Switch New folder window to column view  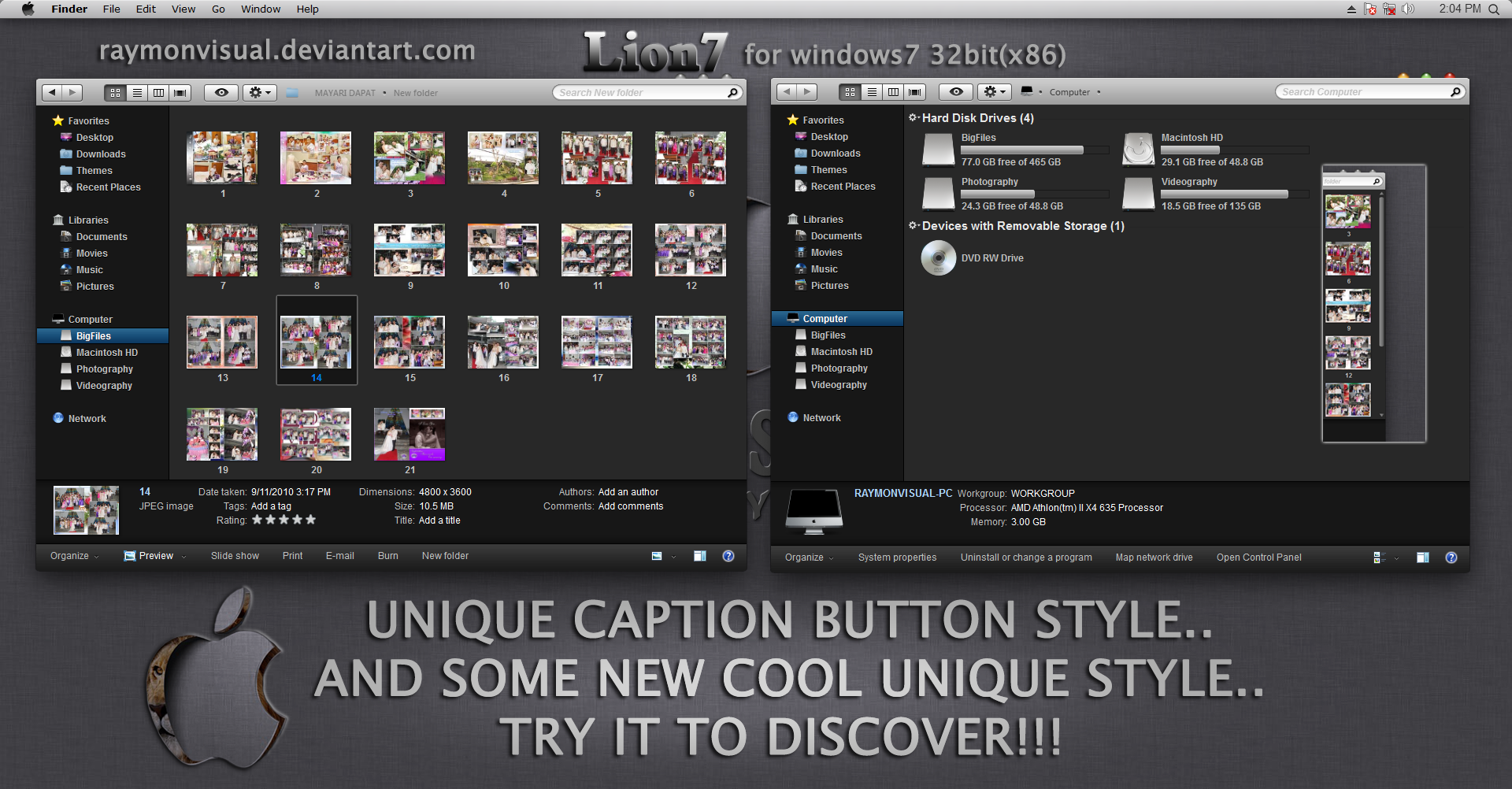pos(158,93)
